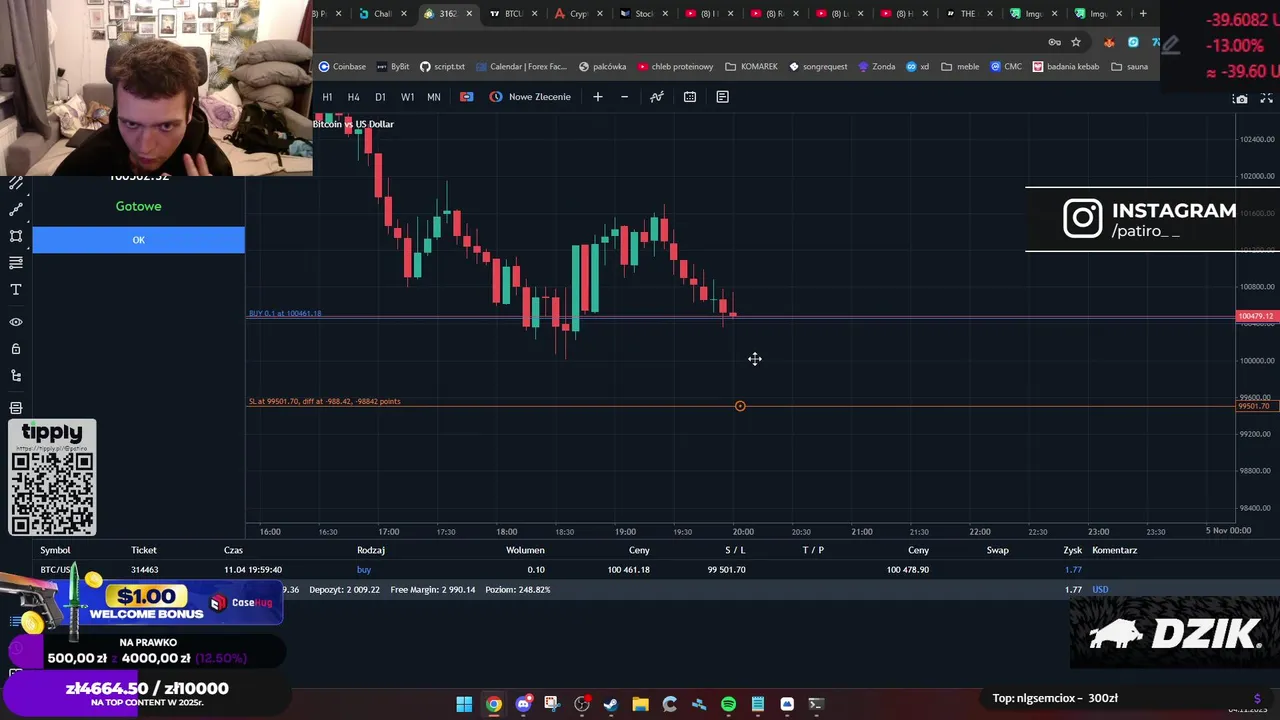Viewport: 1280px width, 720px height.
Task: Open the object tree icon
Action: 16,376
